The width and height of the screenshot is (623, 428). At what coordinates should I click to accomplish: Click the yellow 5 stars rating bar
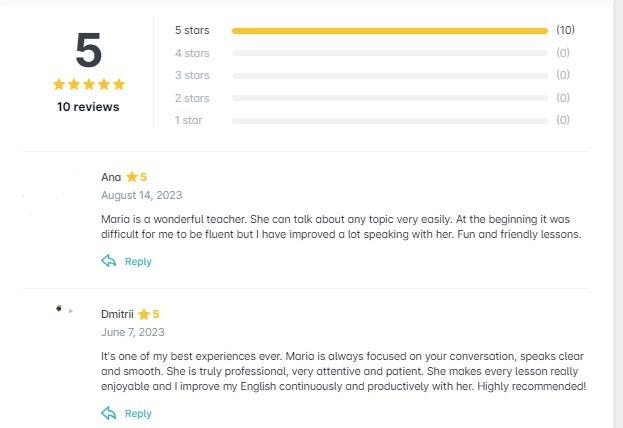pos(389,31)
